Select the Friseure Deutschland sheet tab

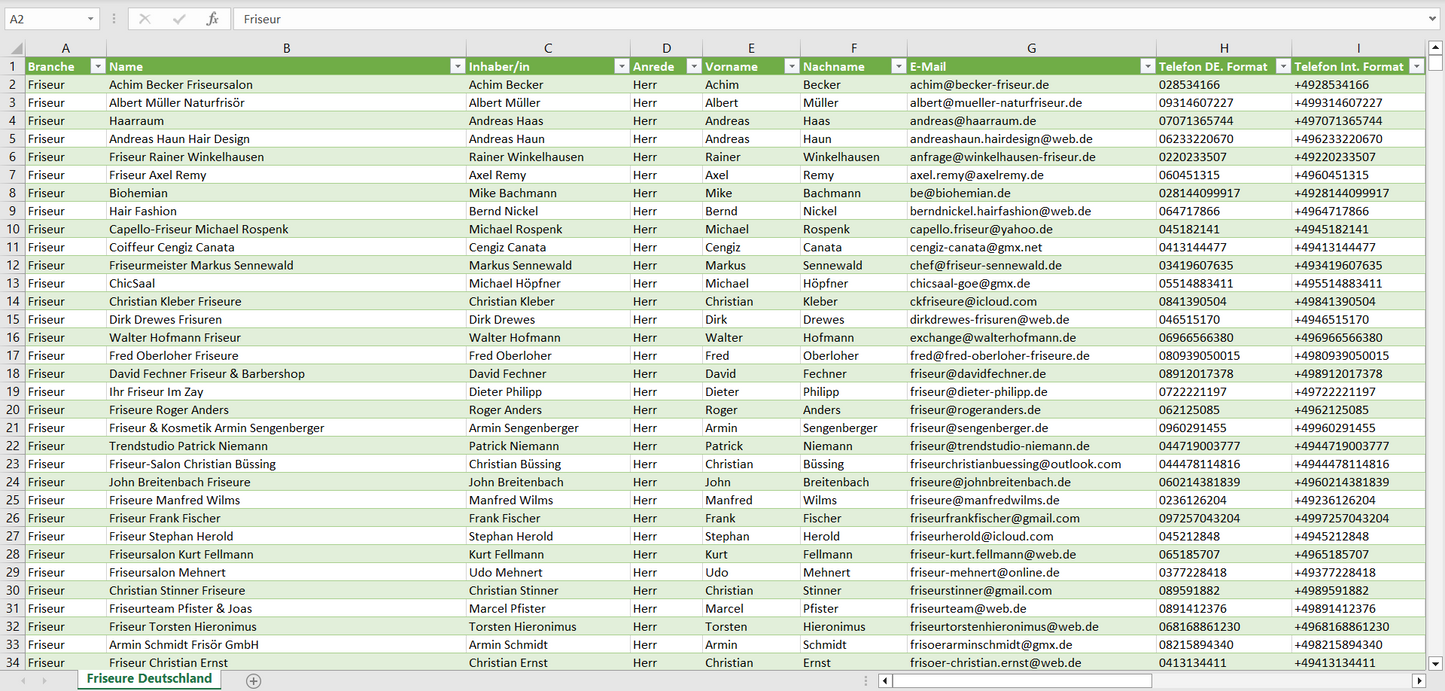pyautogui.click(x=149, y=679)
